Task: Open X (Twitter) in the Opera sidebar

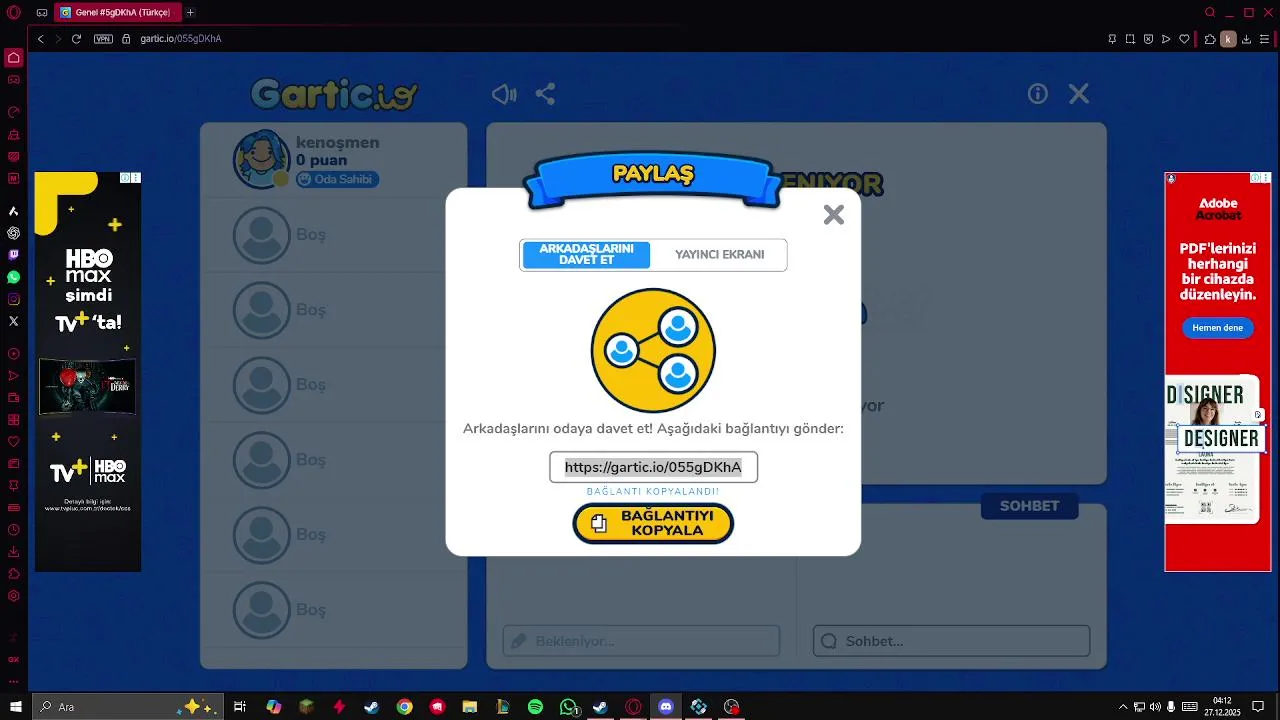Action: [14, 321]
